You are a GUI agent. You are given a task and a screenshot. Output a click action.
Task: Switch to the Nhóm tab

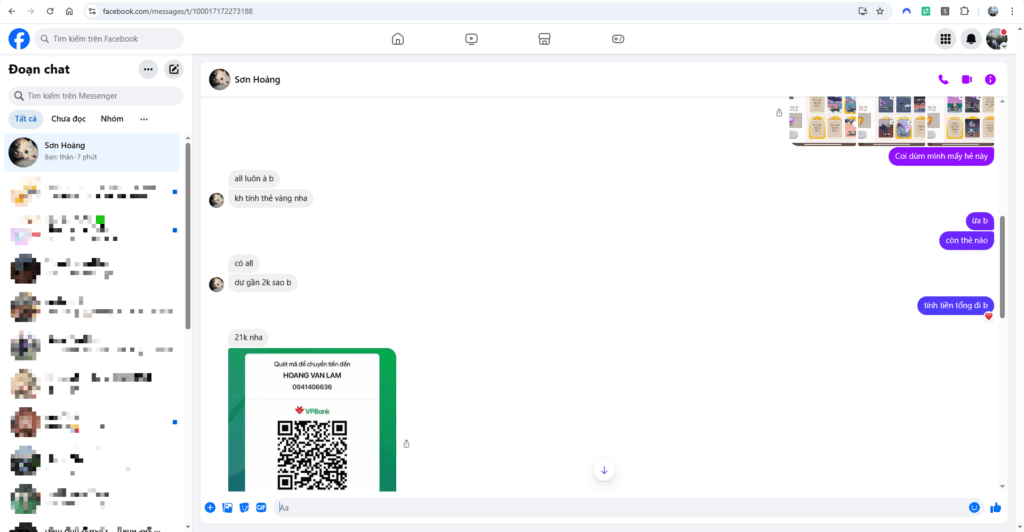pyautogui.click(x=112, y=119)
